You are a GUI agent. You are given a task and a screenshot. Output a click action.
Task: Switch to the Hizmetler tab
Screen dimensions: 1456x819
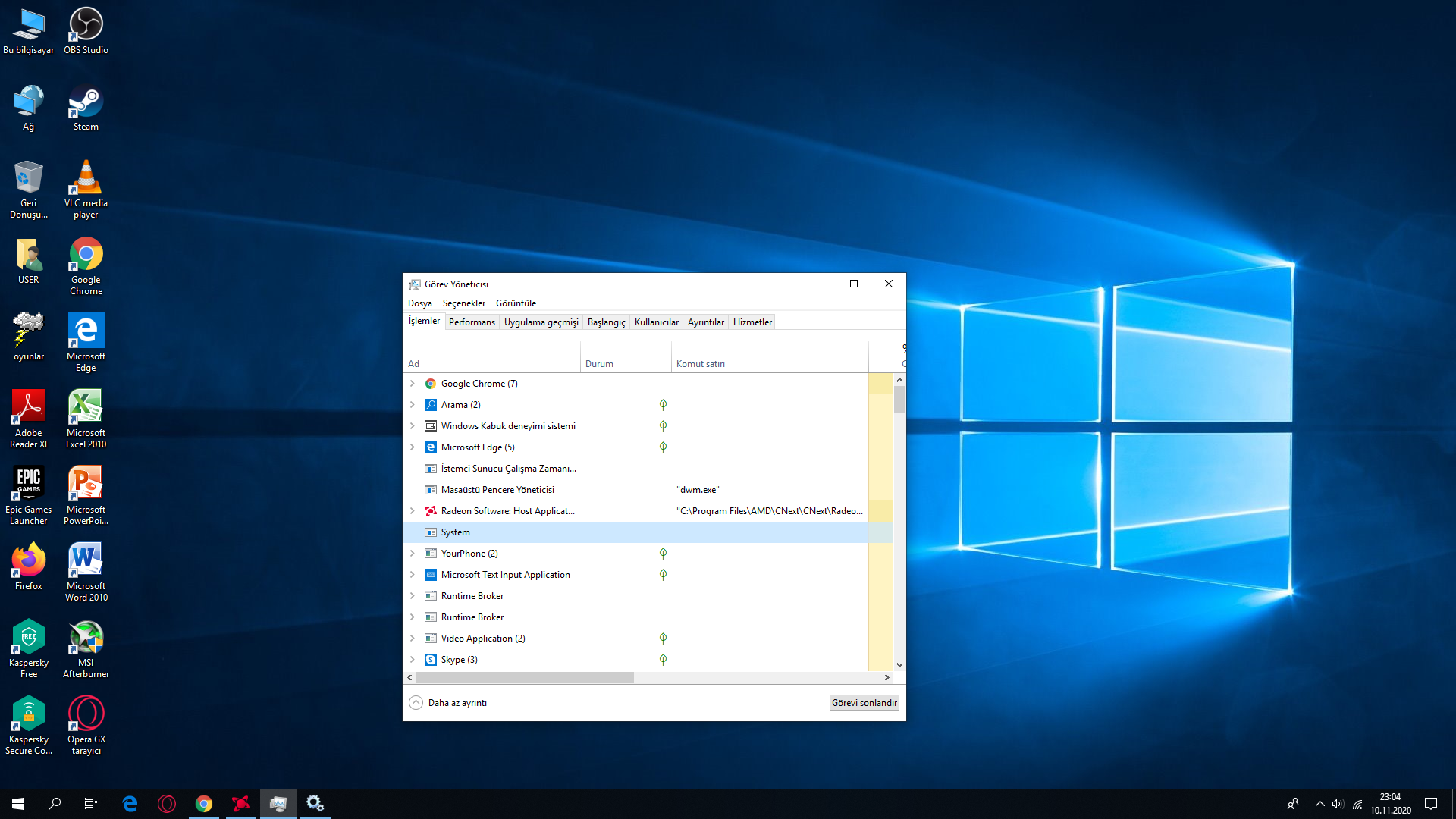(x=752, y=322)
